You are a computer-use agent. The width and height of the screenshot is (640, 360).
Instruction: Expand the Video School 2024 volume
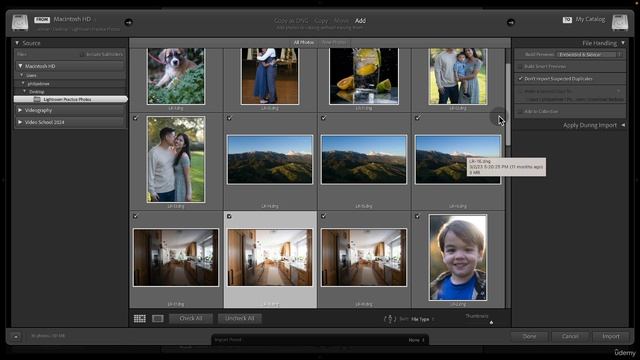coord(20,122)
